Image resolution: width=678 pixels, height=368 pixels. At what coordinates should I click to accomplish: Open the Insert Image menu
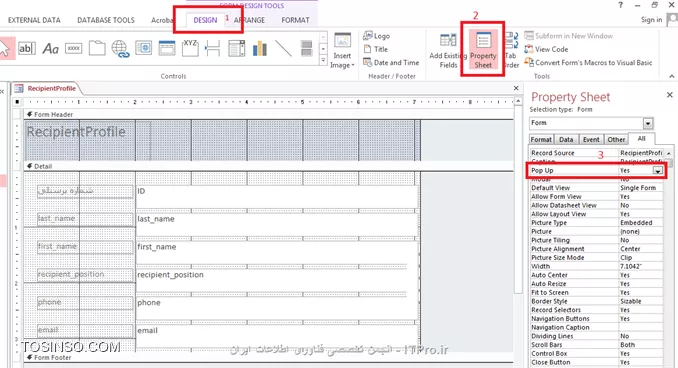point(342,51)
